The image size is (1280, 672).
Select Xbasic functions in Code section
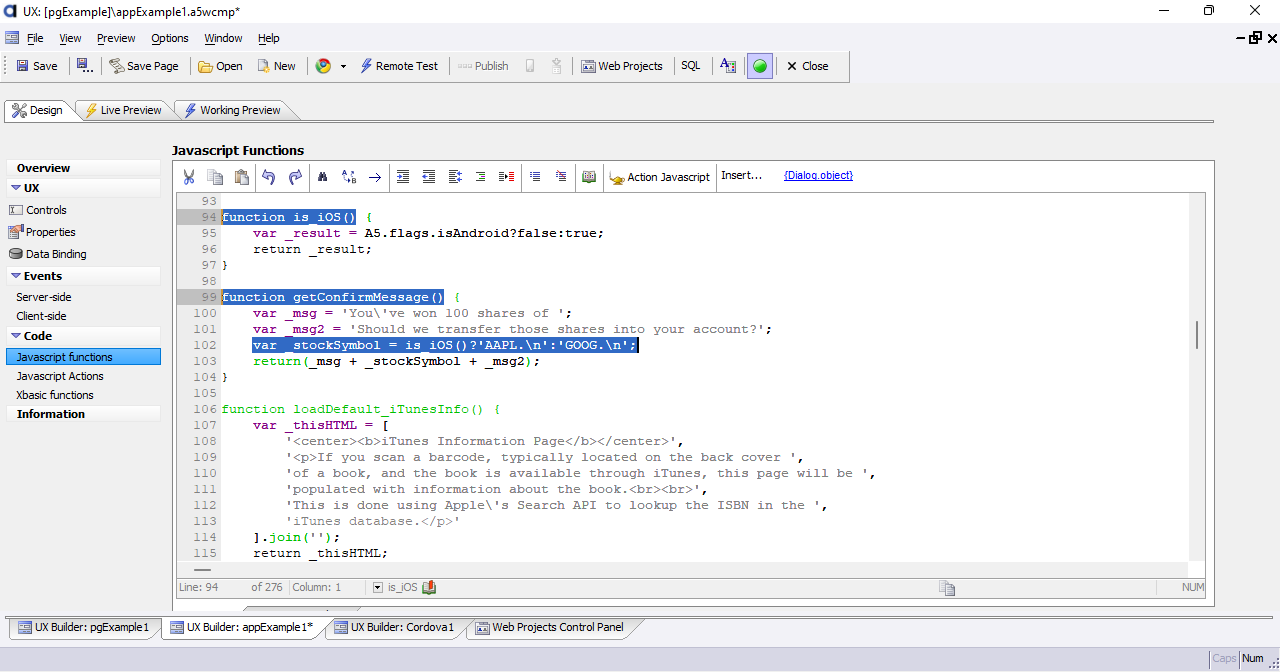[x=55, y=395]
